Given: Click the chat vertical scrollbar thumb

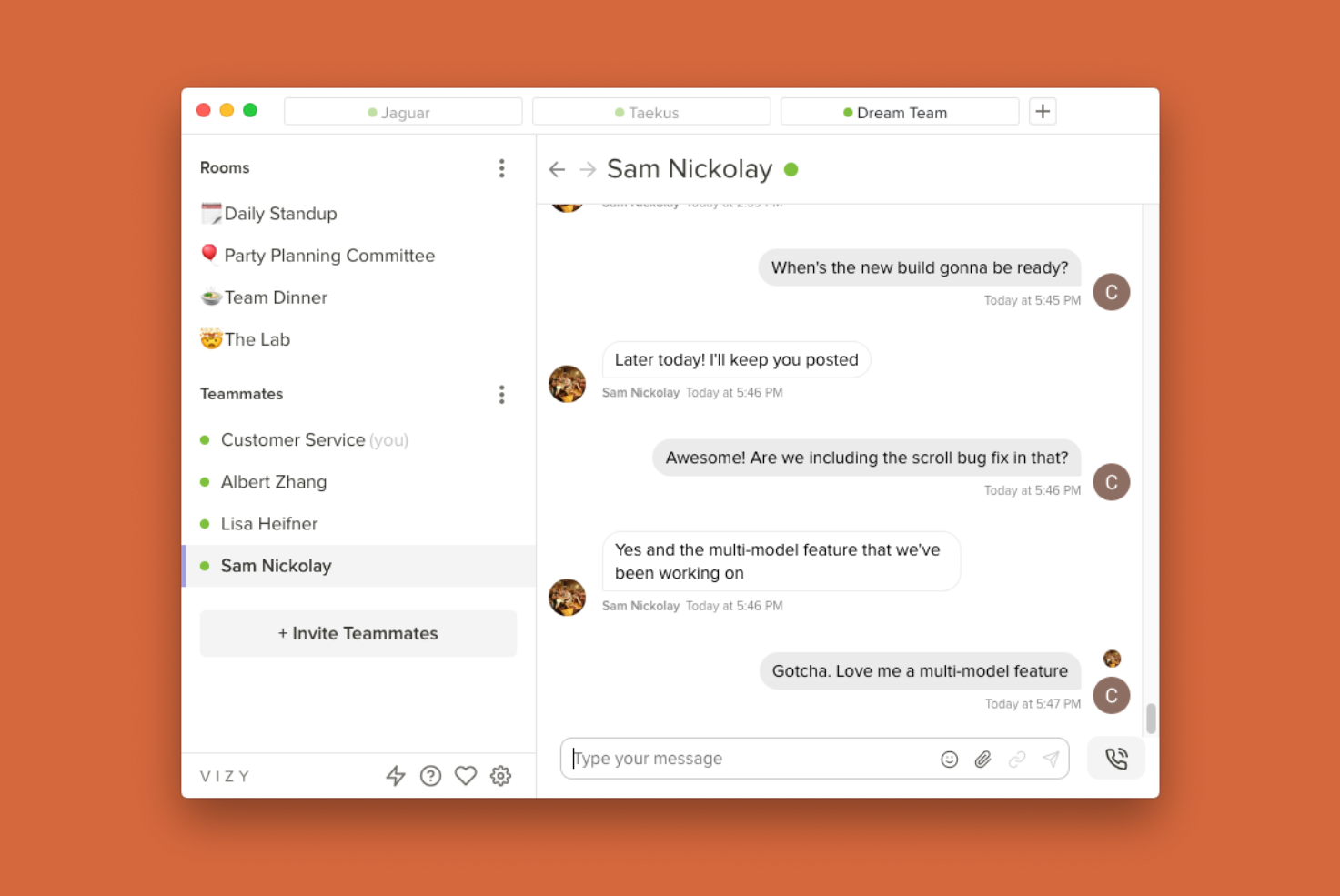Looking at the screenshot, I should pos(1151,718).
